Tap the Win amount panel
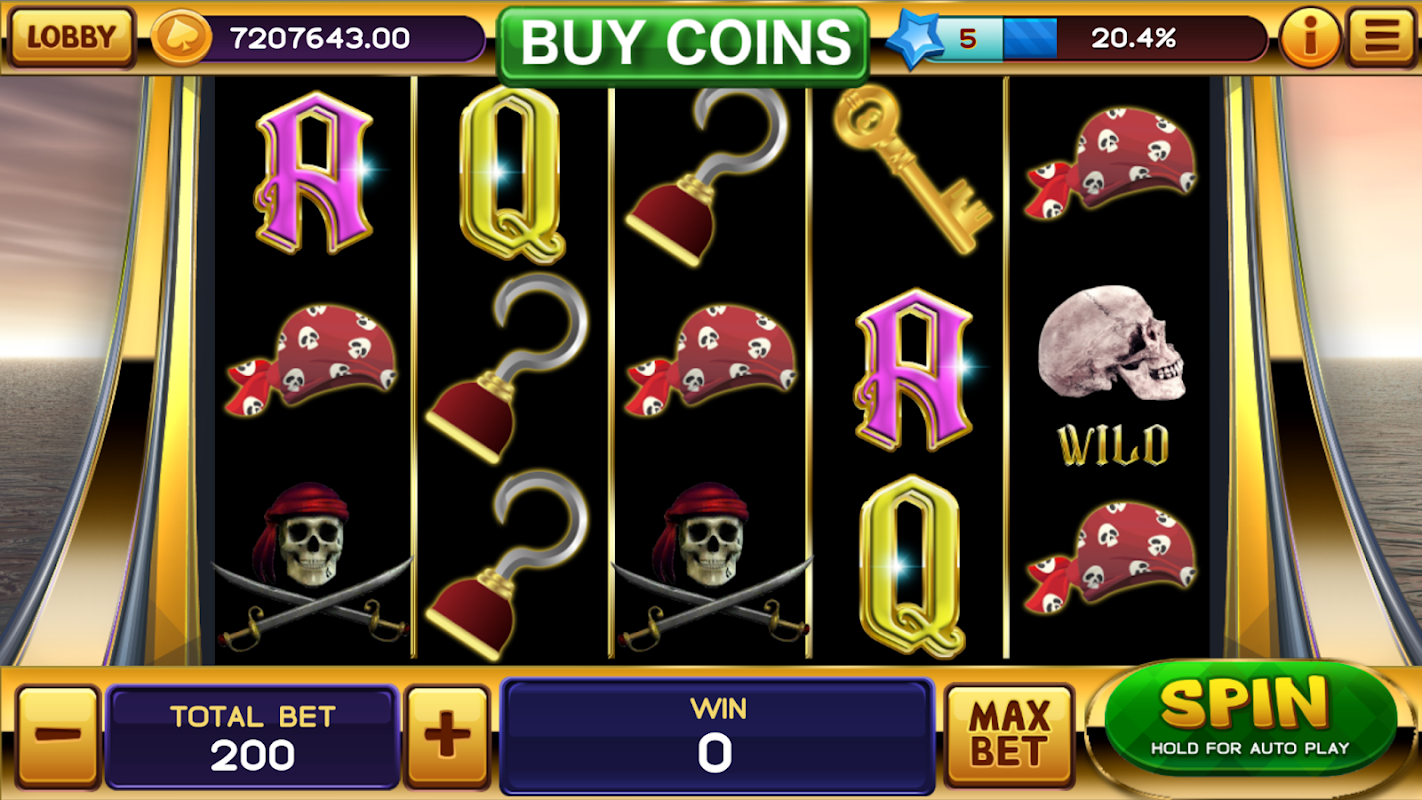The height and width of the screenshot is (800, 1422). [717, 736]
